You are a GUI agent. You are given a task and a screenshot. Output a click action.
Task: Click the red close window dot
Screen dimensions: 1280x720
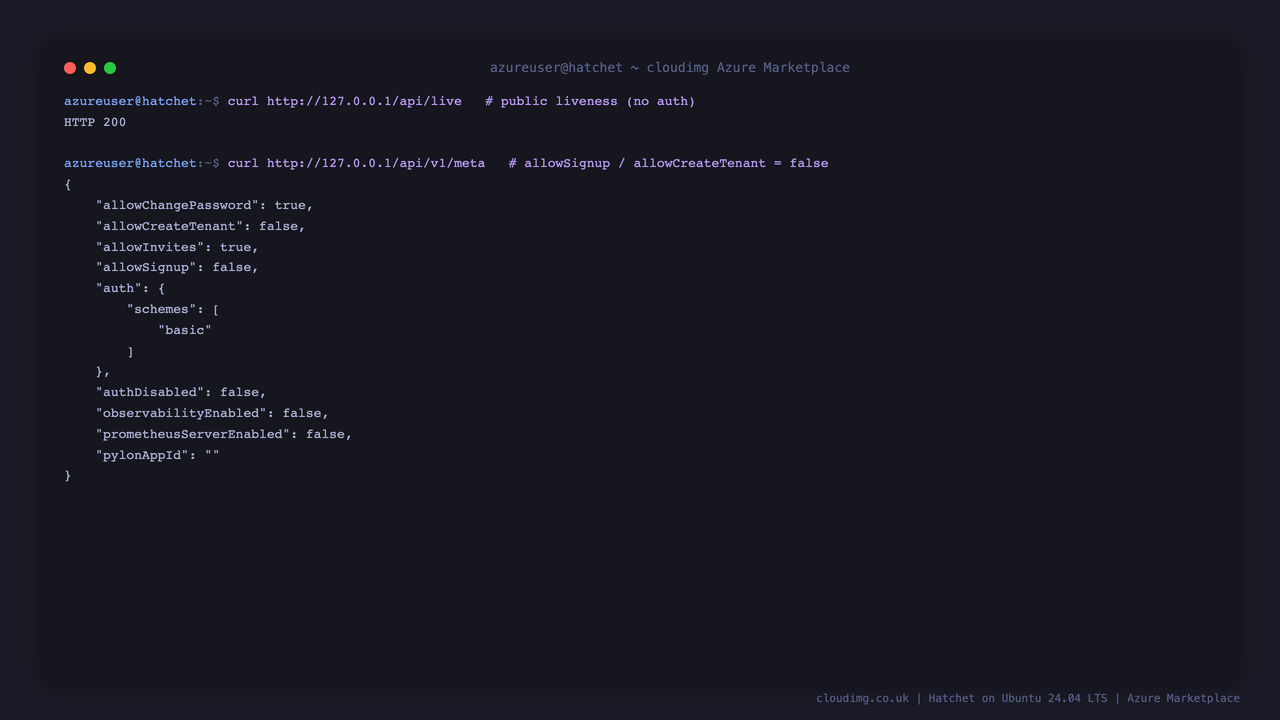coord(70,68)
